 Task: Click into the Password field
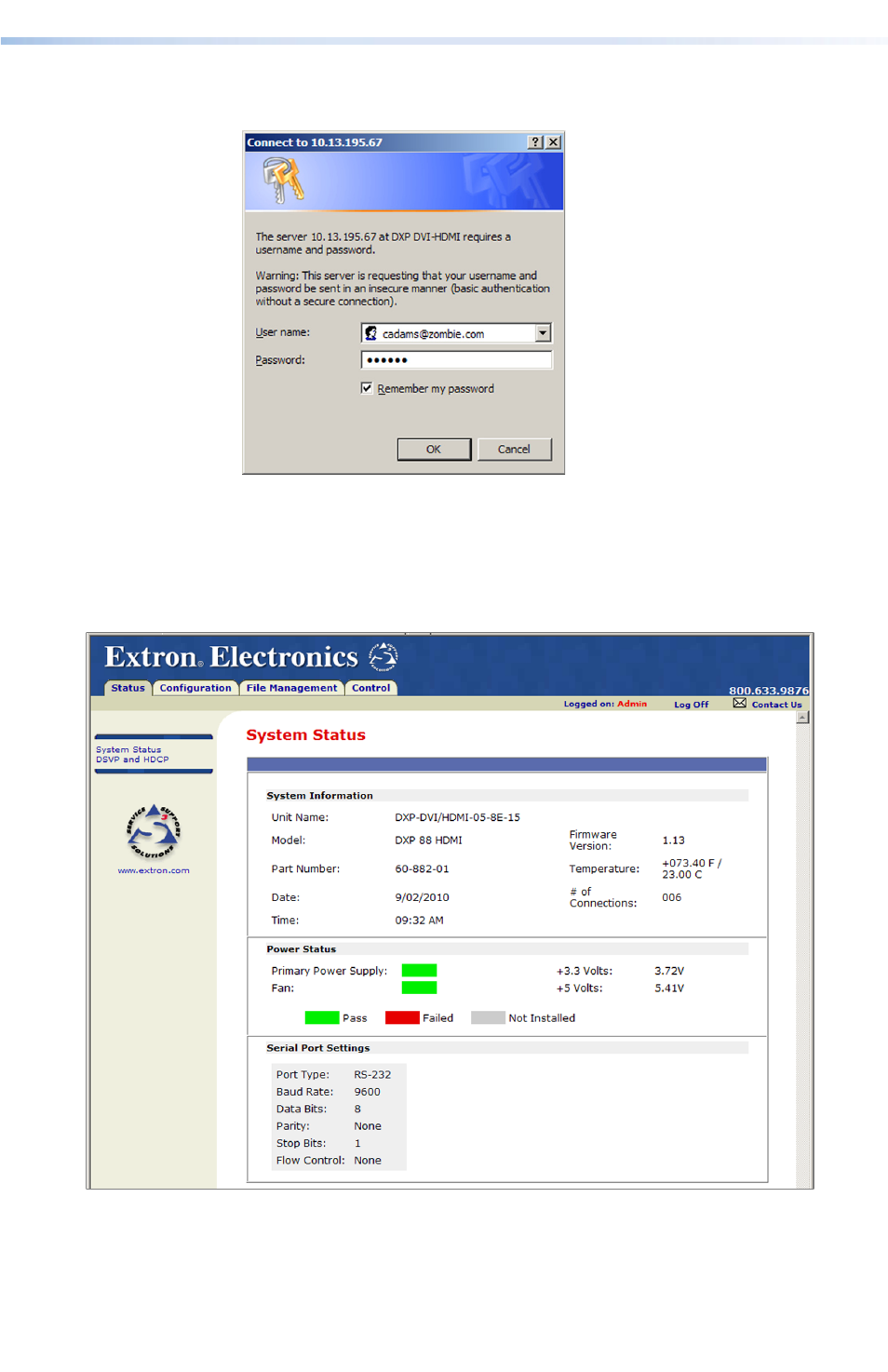[x=456, y=360]
